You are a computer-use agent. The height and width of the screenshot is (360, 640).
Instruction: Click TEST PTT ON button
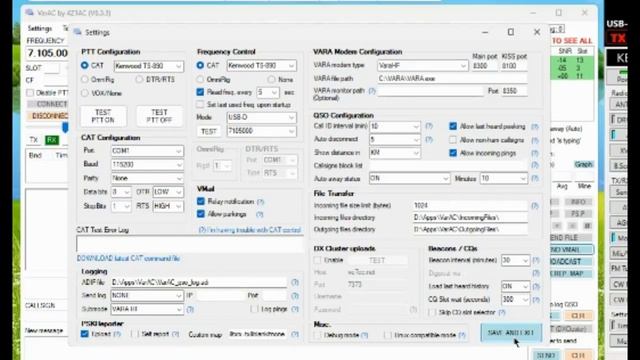[x=103, y=116]
